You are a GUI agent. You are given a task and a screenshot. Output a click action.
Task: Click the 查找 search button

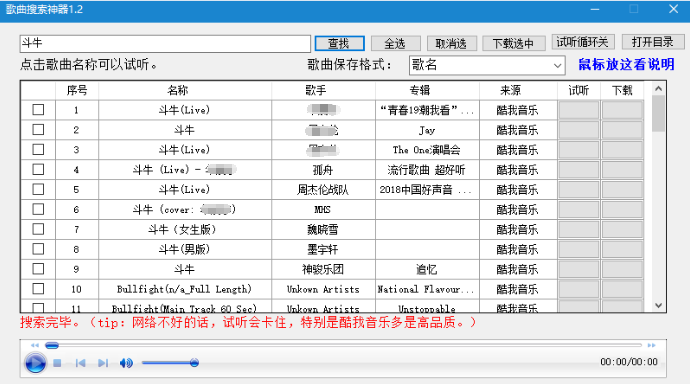tap(339, 44)
